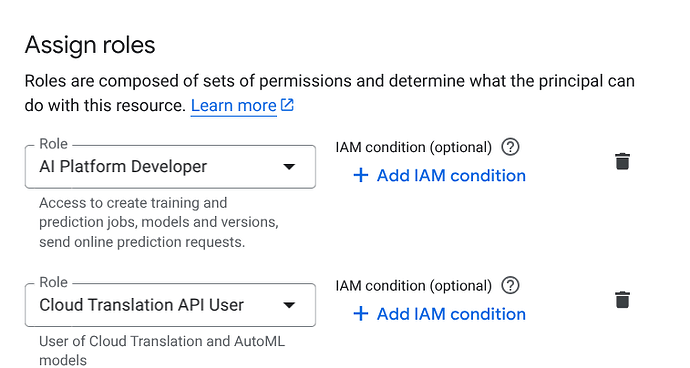Viewport: 690px width, 368px height.
Task: Click the second 'IAM condition (optional)' label
Action: click(x=414, y=286)
